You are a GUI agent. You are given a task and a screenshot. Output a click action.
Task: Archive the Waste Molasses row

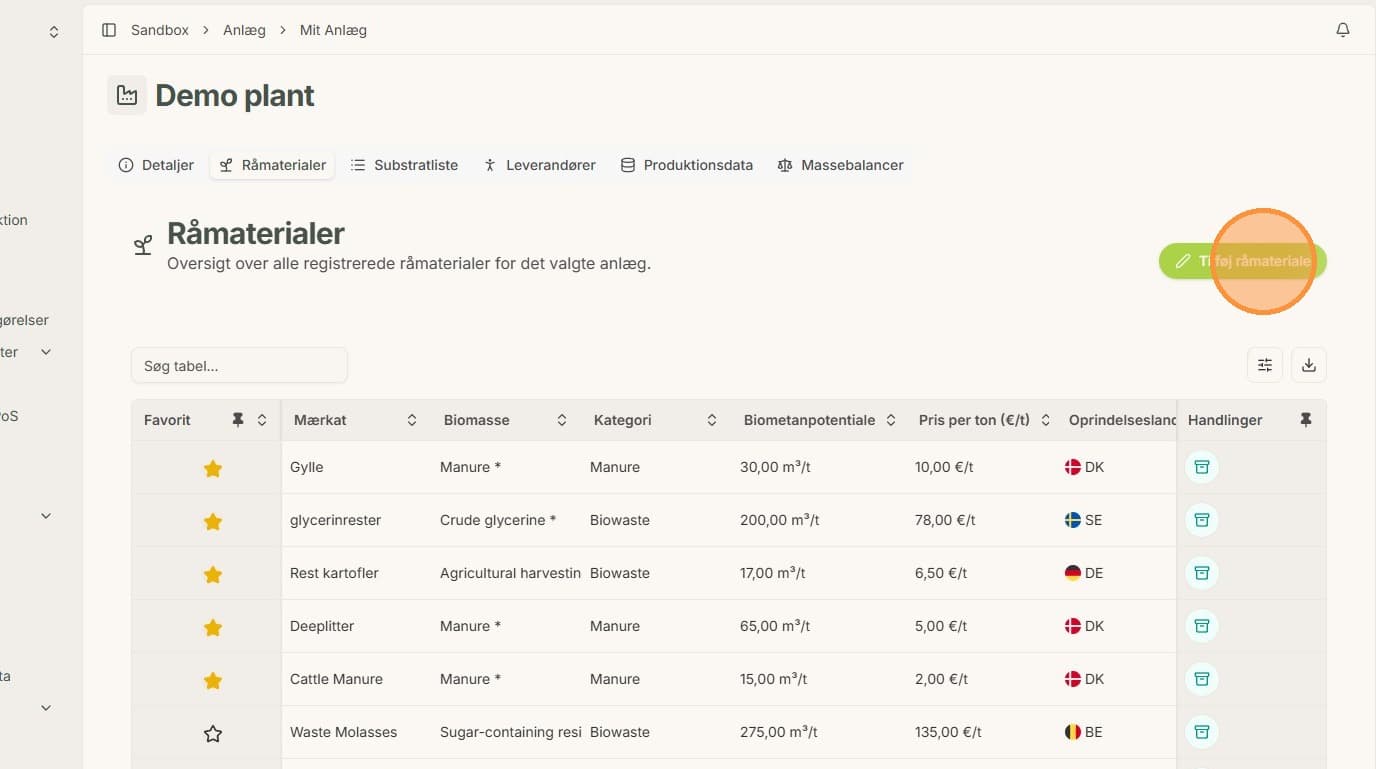[1202, 732]
